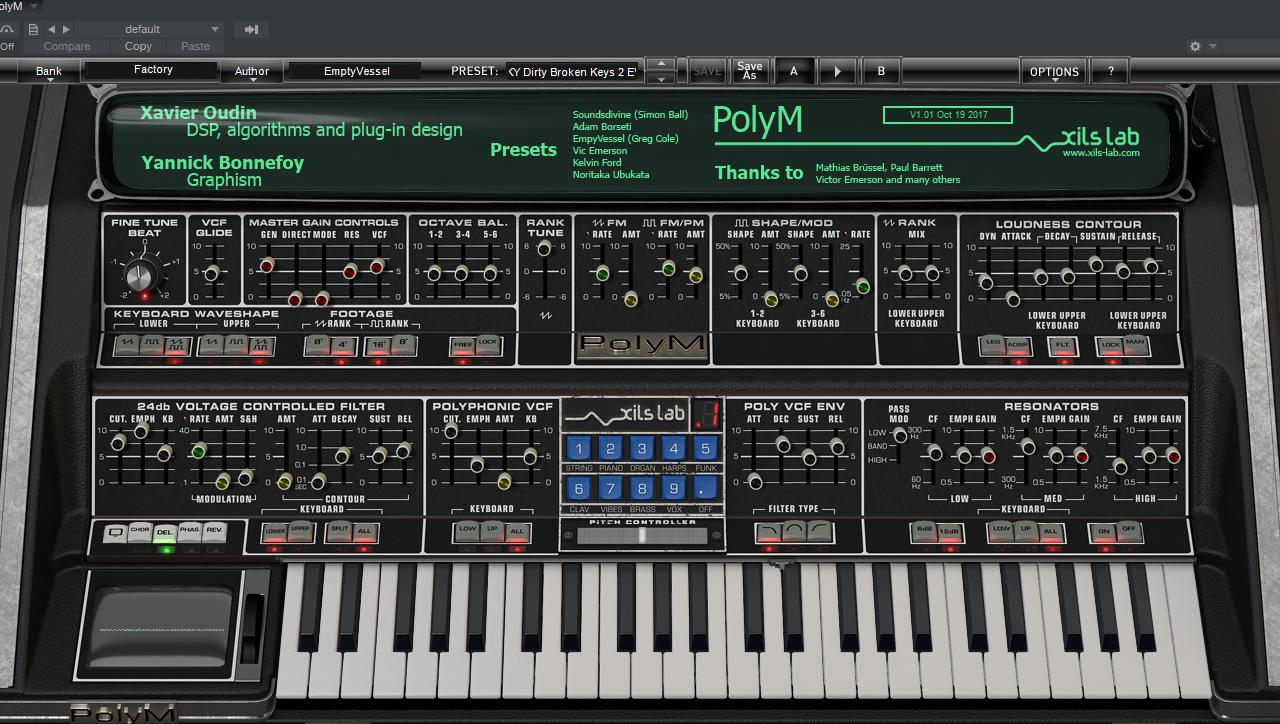Click the numeric preset digit display
This screenshot has width=1280, height=724.
click(x=707, y=413)
